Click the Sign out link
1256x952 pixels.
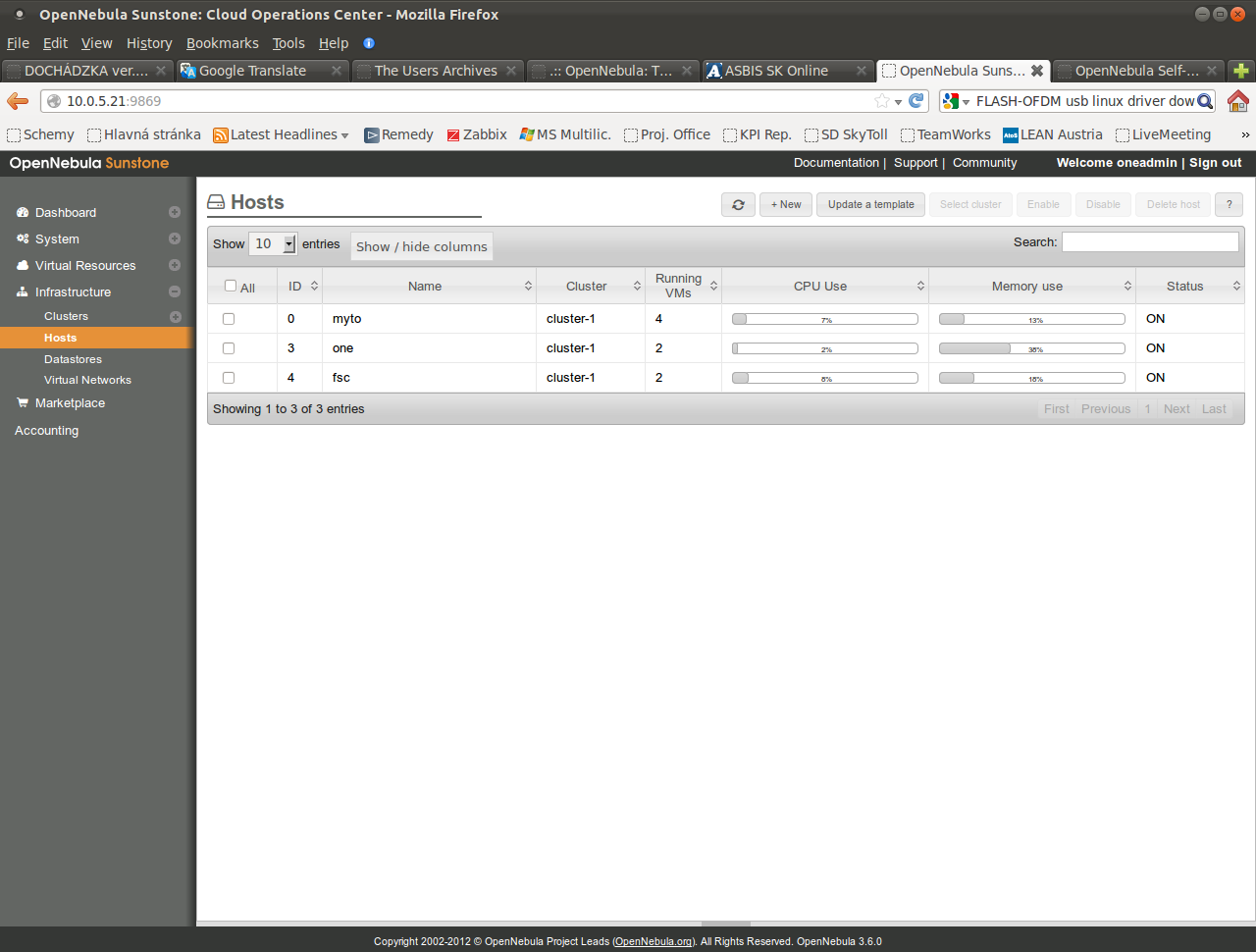click(1216, 163)
